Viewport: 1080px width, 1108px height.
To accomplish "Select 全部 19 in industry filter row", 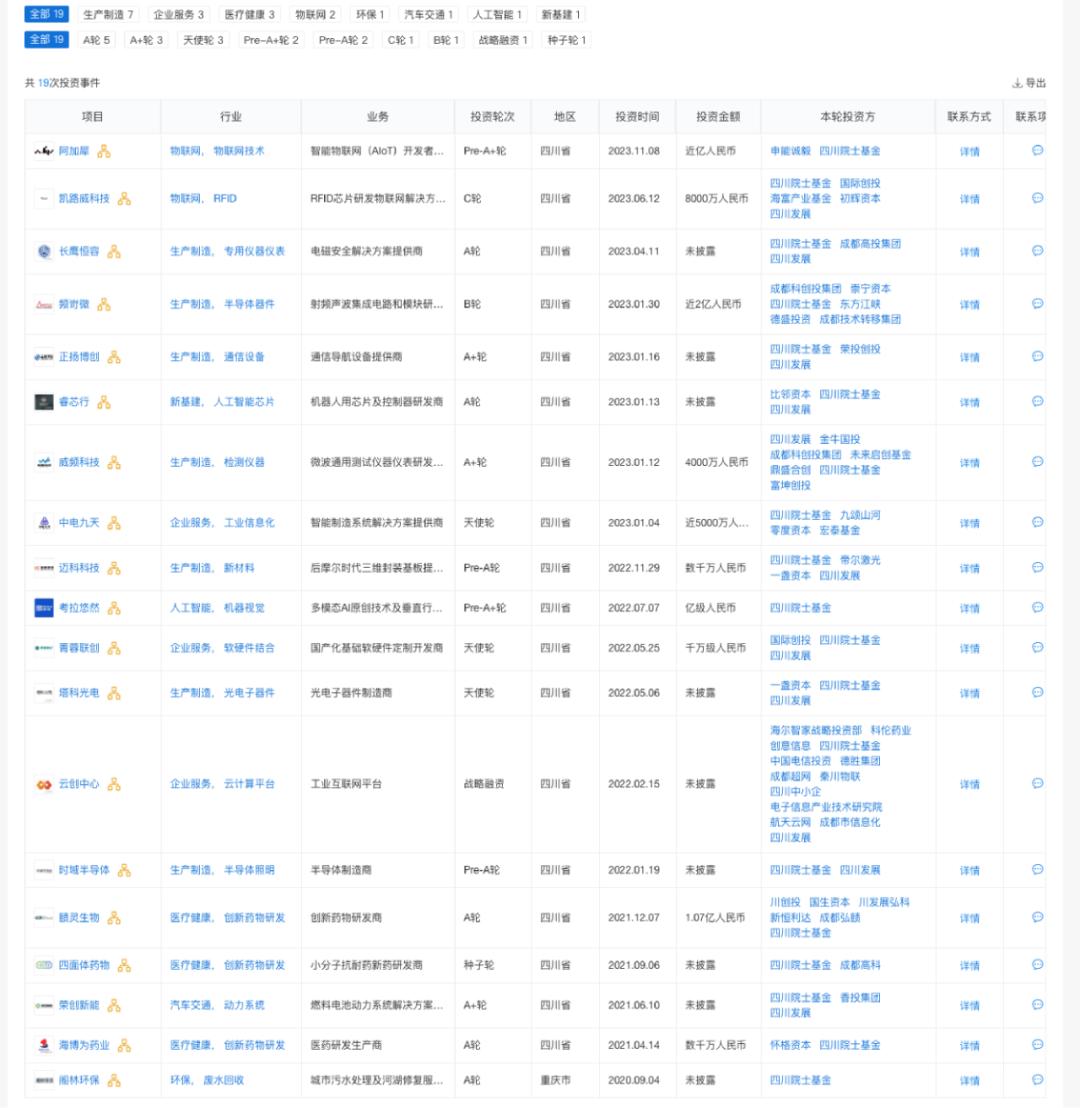I will [x=47, y=14].
